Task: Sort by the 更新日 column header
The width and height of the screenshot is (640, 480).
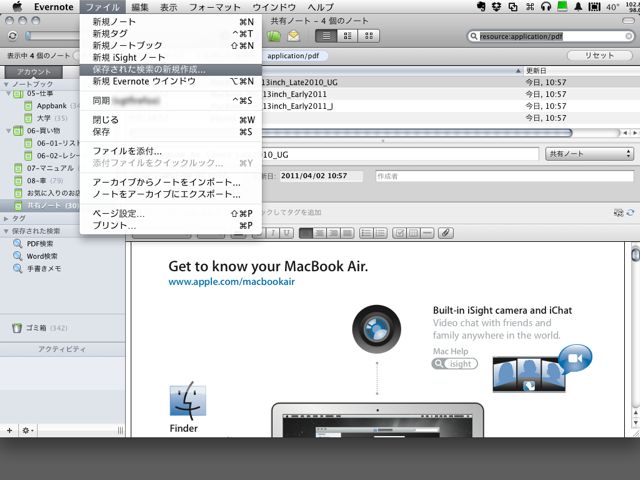Action: (x=580, y=71)
